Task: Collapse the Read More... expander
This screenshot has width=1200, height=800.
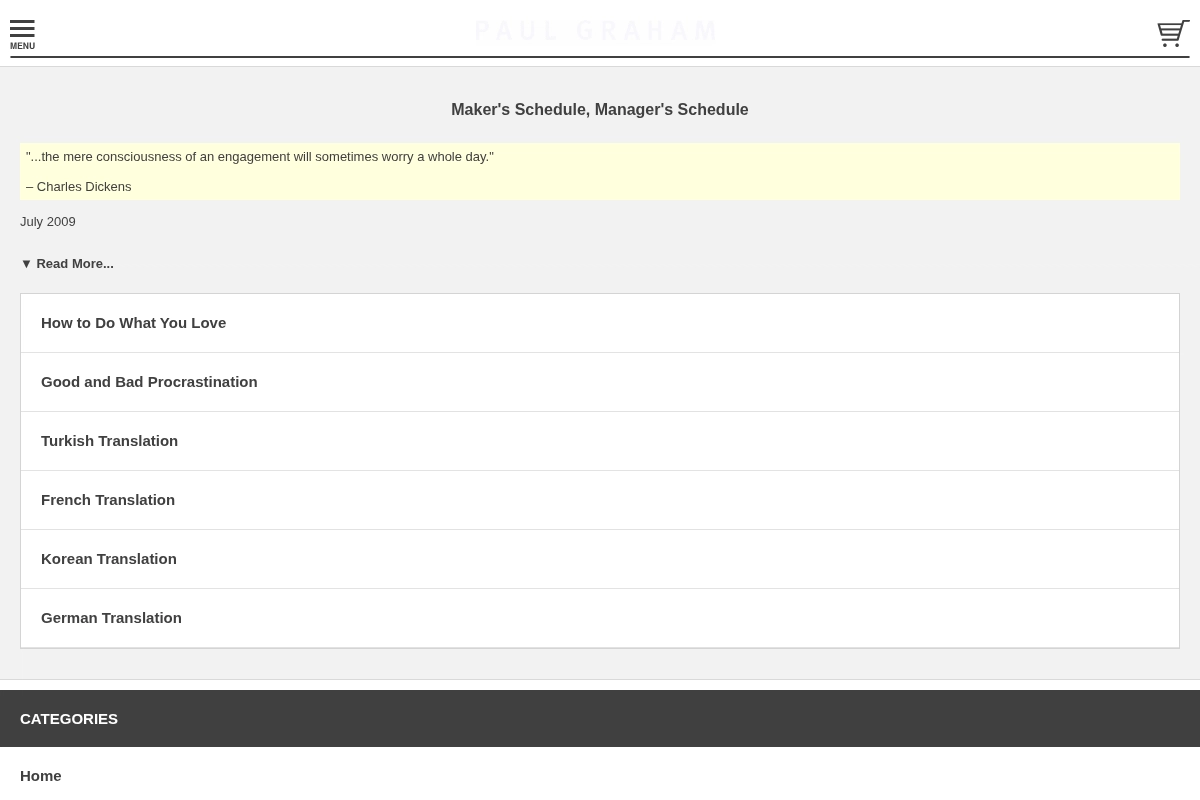Action: 67,264
